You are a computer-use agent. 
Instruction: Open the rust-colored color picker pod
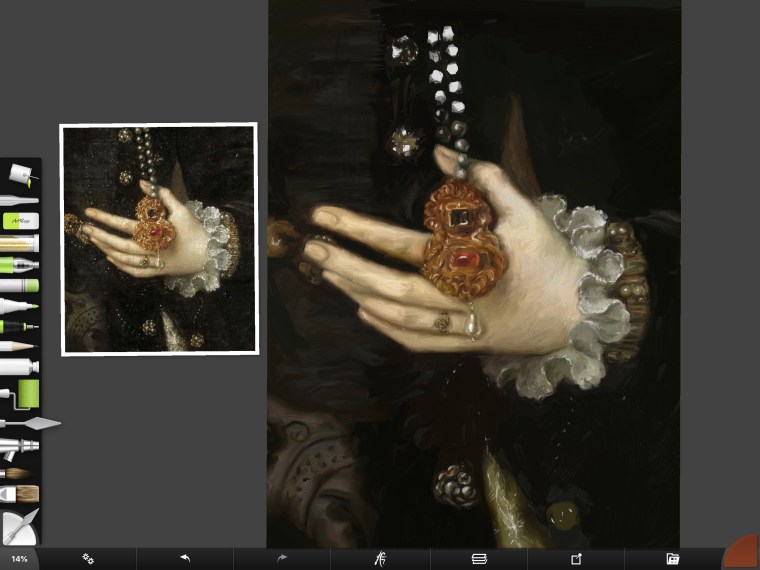click(743, 553)
